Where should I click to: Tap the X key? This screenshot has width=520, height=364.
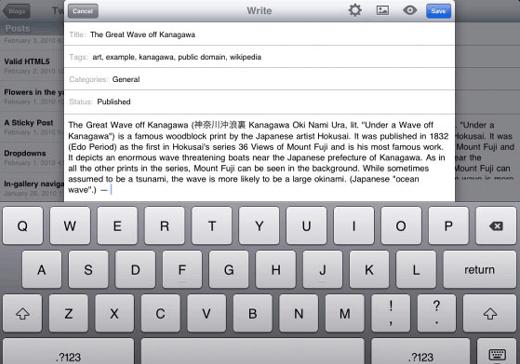(x=114, y=313)
